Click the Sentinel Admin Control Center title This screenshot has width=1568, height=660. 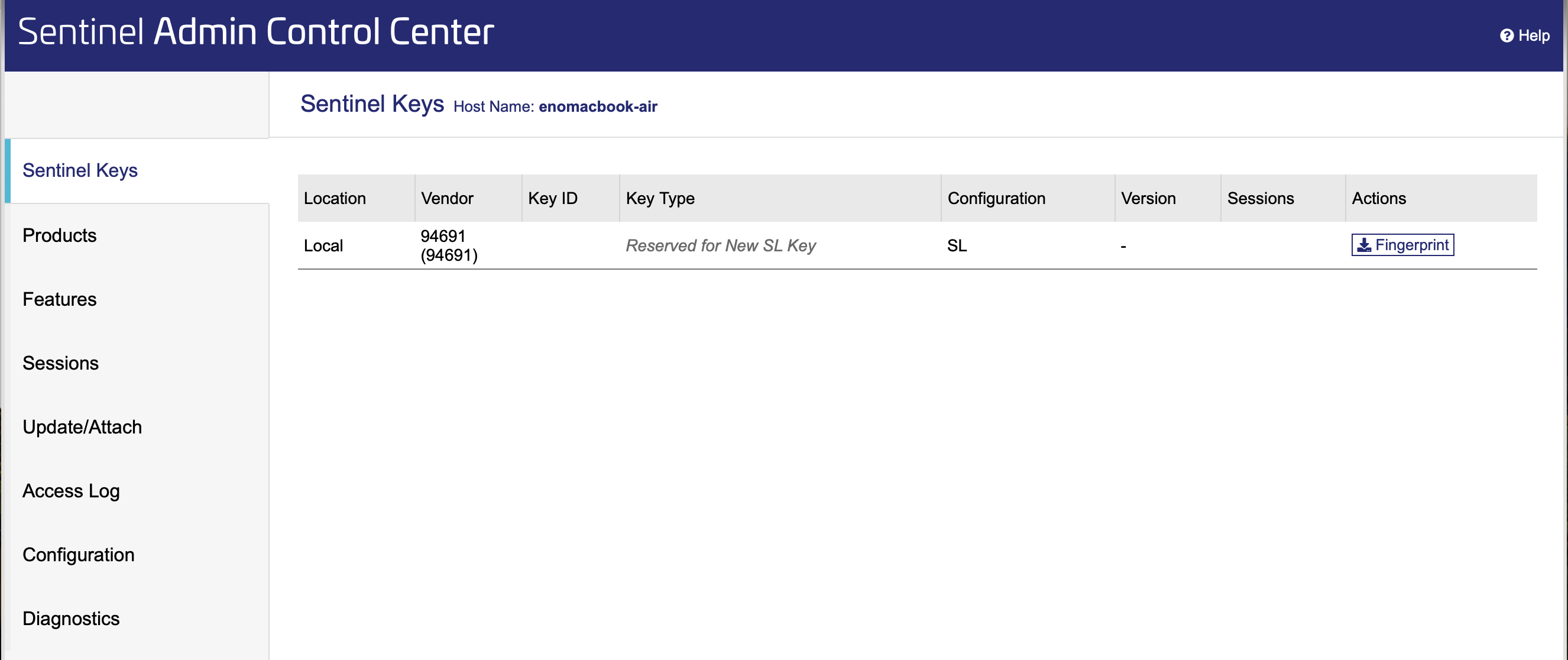click(x=255, y=32)
